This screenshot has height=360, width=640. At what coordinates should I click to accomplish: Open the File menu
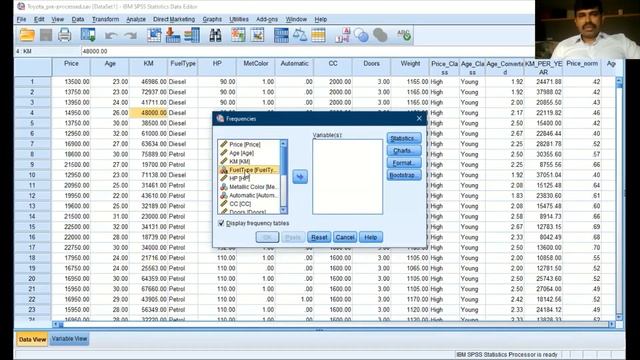pyautogui.click(x=21, y=19)
